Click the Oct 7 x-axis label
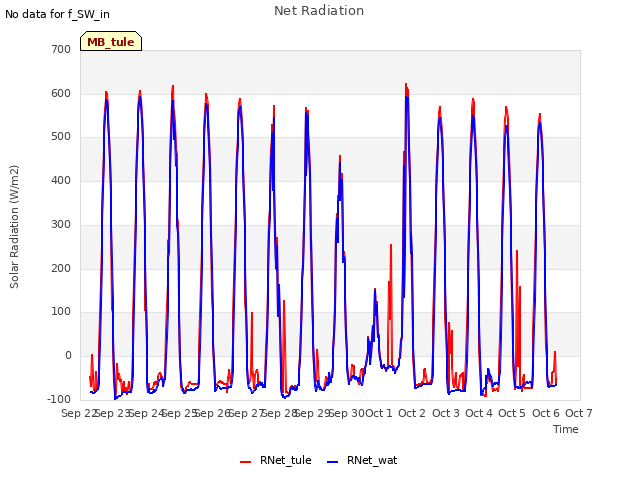Screen dimensions: 640x480 click(579, 413)
